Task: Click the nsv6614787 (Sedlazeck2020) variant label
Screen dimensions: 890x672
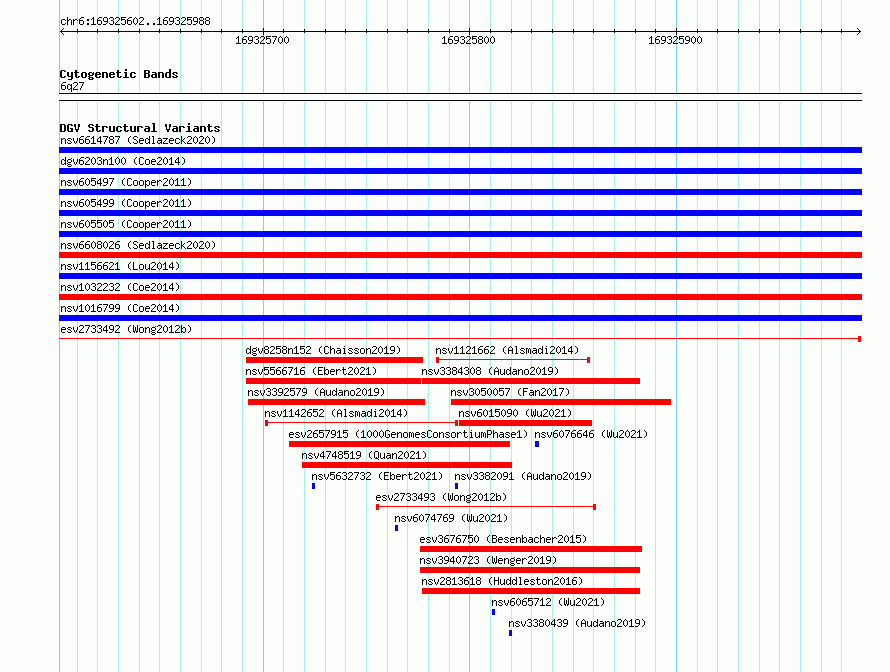Action: click(138, 140)
